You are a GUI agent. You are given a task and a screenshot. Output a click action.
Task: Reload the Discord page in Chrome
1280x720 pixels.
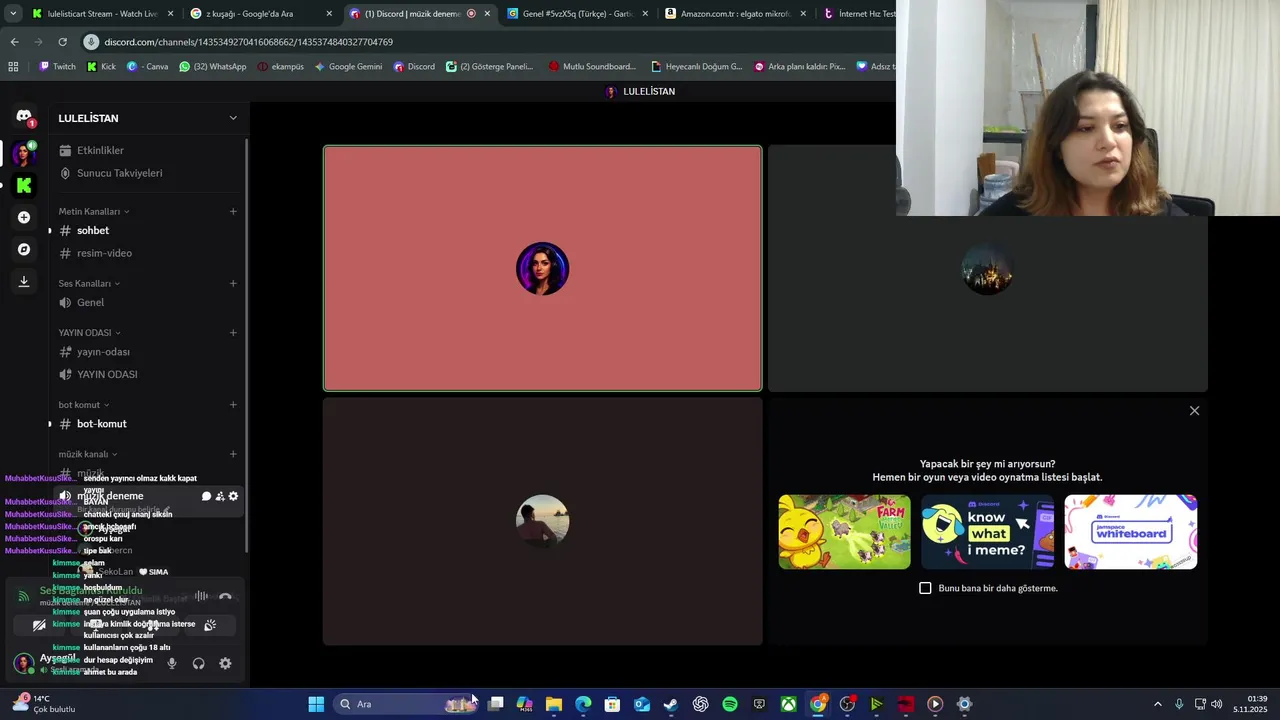pyautogui.click(x=62, y=42)
